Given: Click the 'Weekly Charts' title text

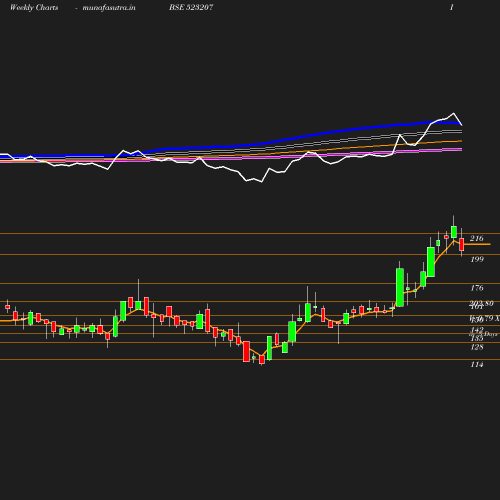Looking at the screenshot, I should point(34,8).
